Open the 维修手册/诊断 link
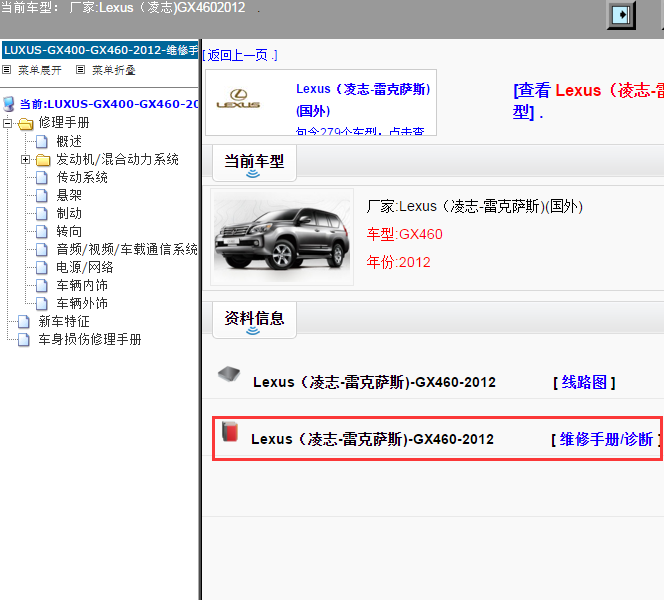This screenshot has height=600, width=664. (x=606, y=440)
